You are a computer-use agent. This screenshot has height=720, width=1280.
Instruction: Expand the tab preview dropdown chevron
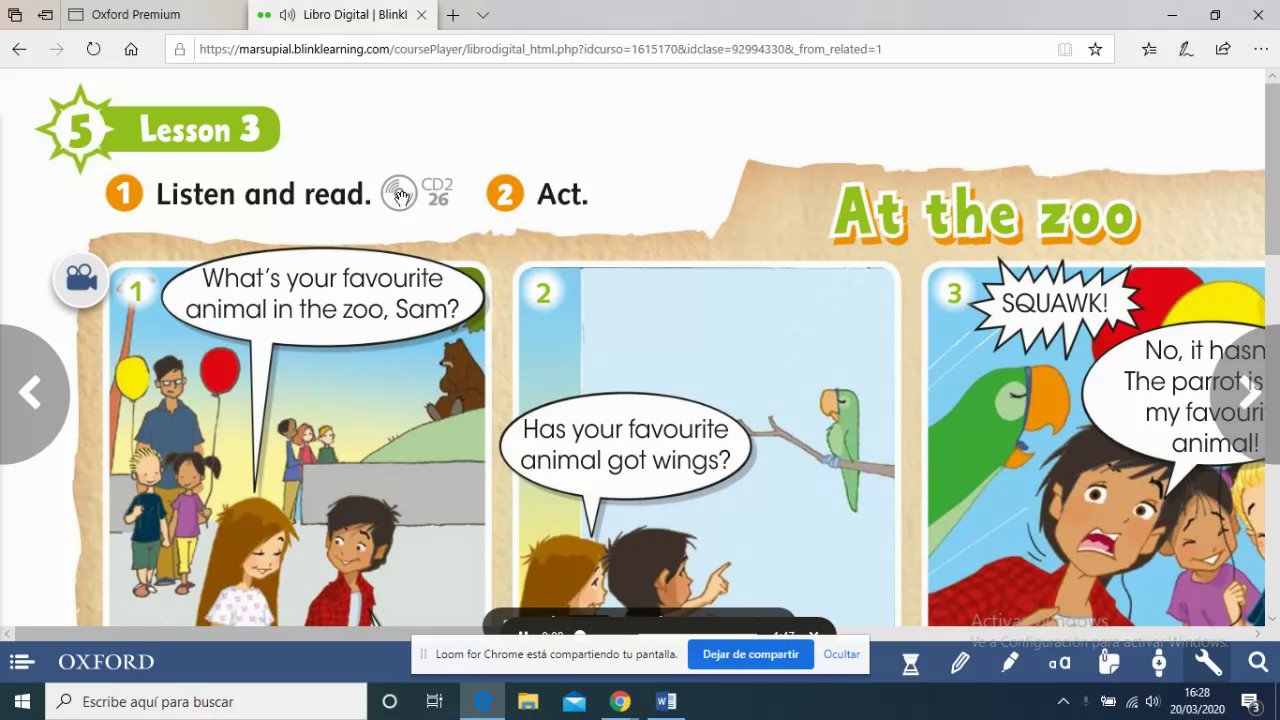[483, 15]
